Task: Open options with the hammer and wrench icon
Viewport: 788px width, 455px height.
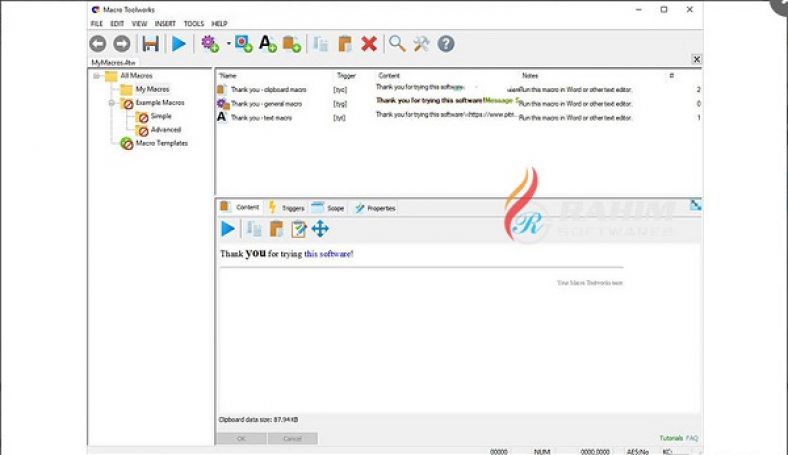Action: [421, 44]
